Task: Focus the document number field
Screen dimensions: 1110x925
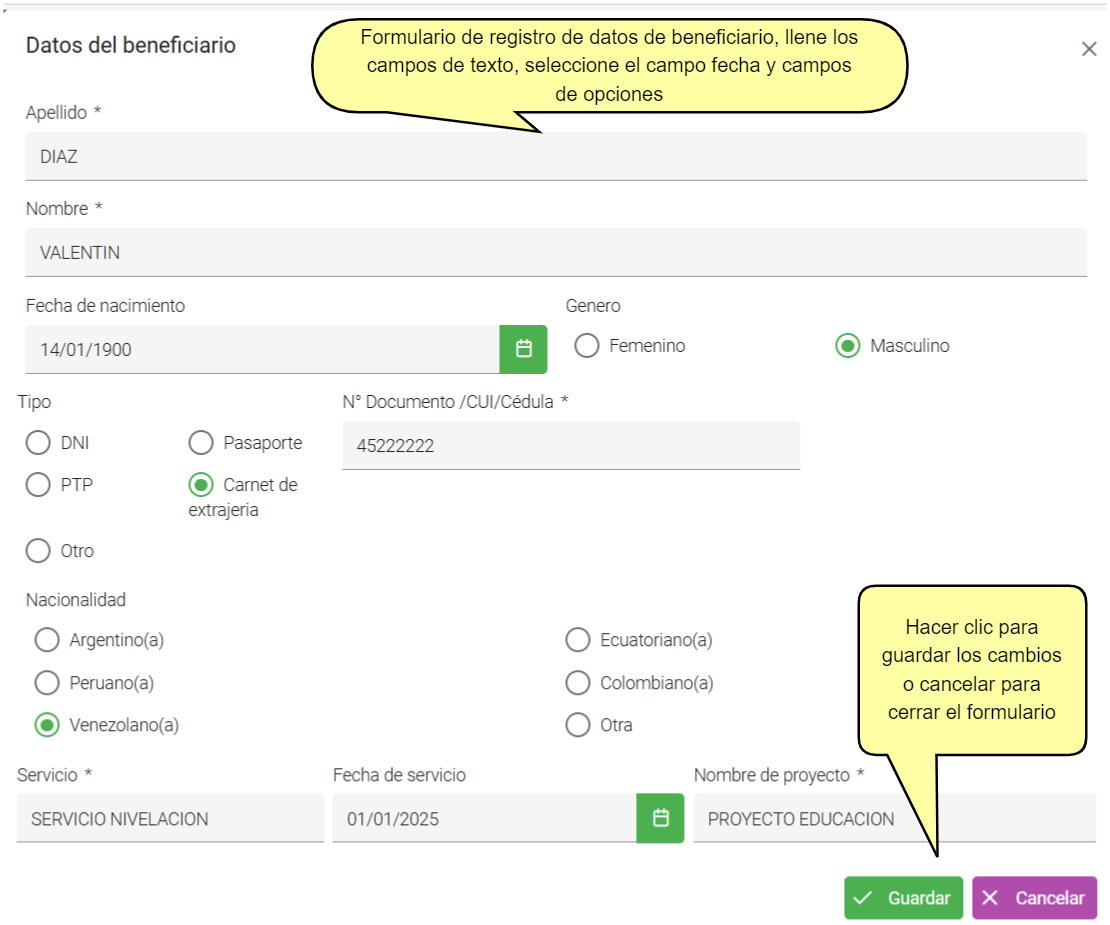Action: coord(570,446)
